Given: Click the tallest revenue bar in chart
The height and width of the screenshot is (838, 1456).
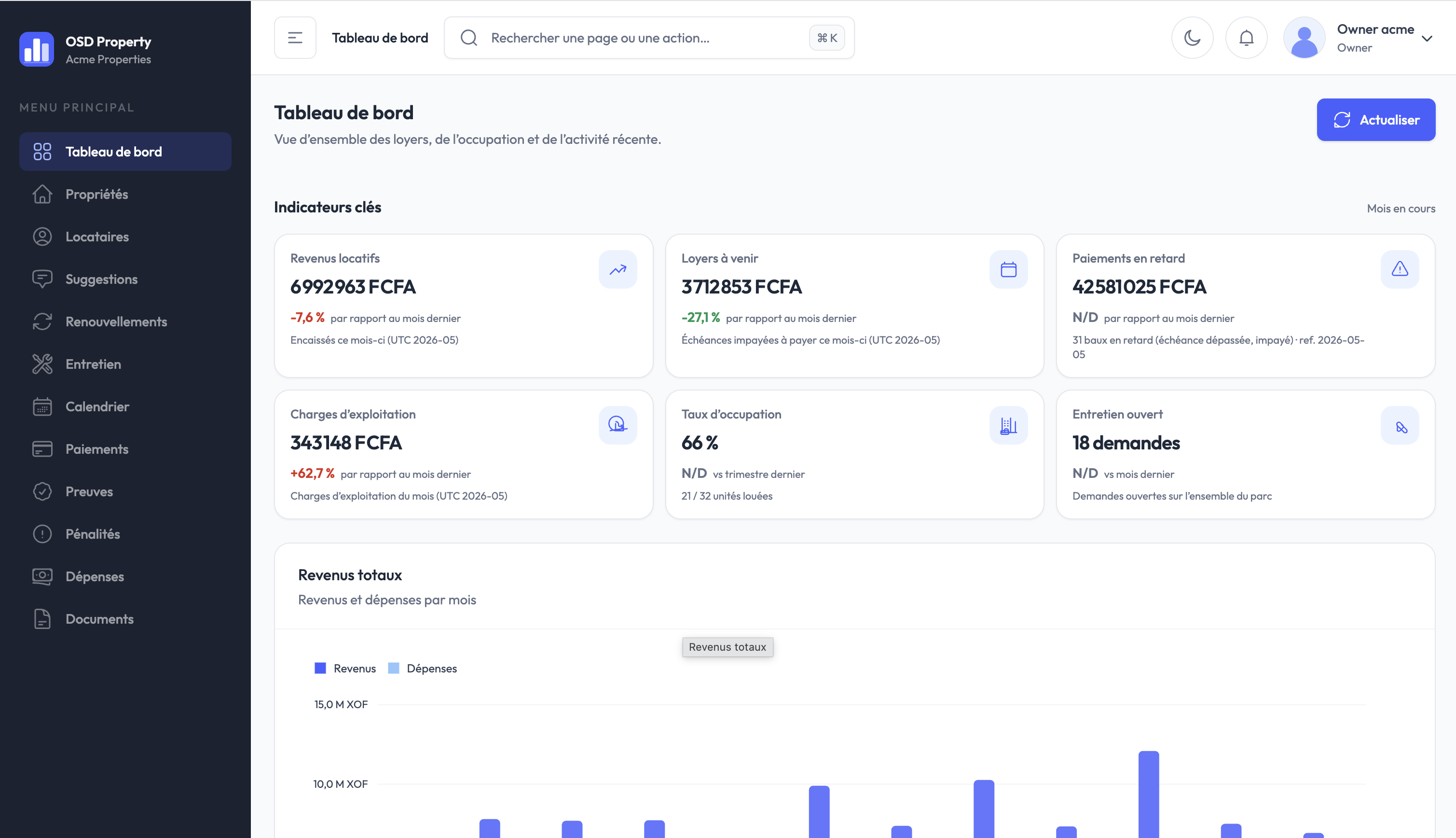Looking at the screenshot, I should (x=1148, y=794).
